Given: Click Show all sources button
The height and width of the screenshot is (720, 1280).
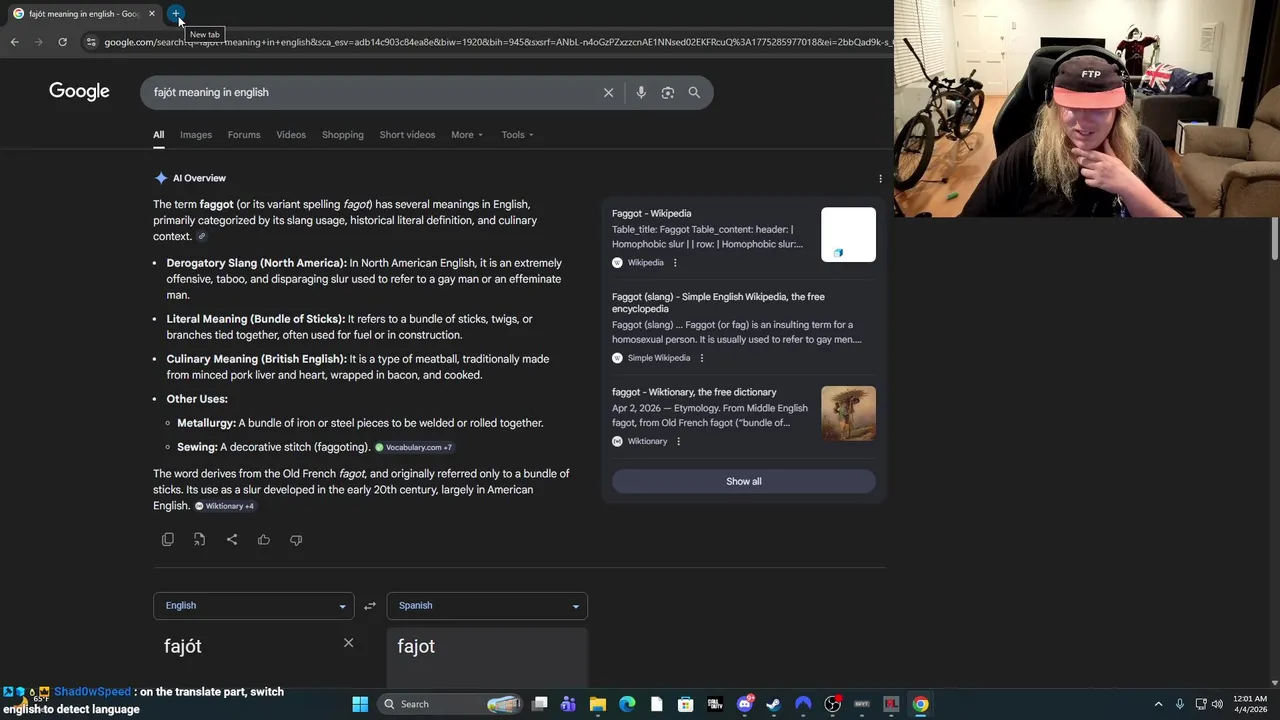Looking at the screenshot, I should click(x=743, y=482).
